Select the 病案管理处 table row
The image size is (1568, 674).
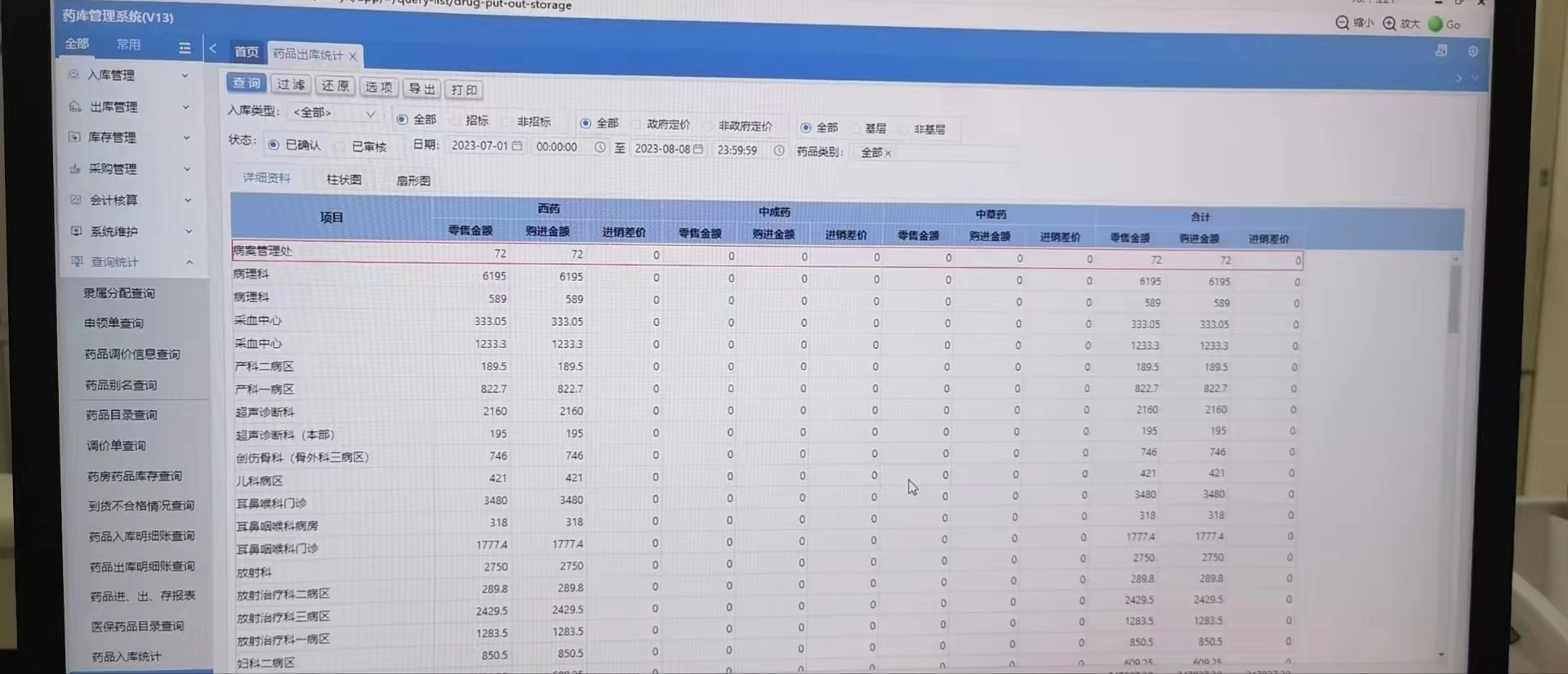tap(767, 256)
